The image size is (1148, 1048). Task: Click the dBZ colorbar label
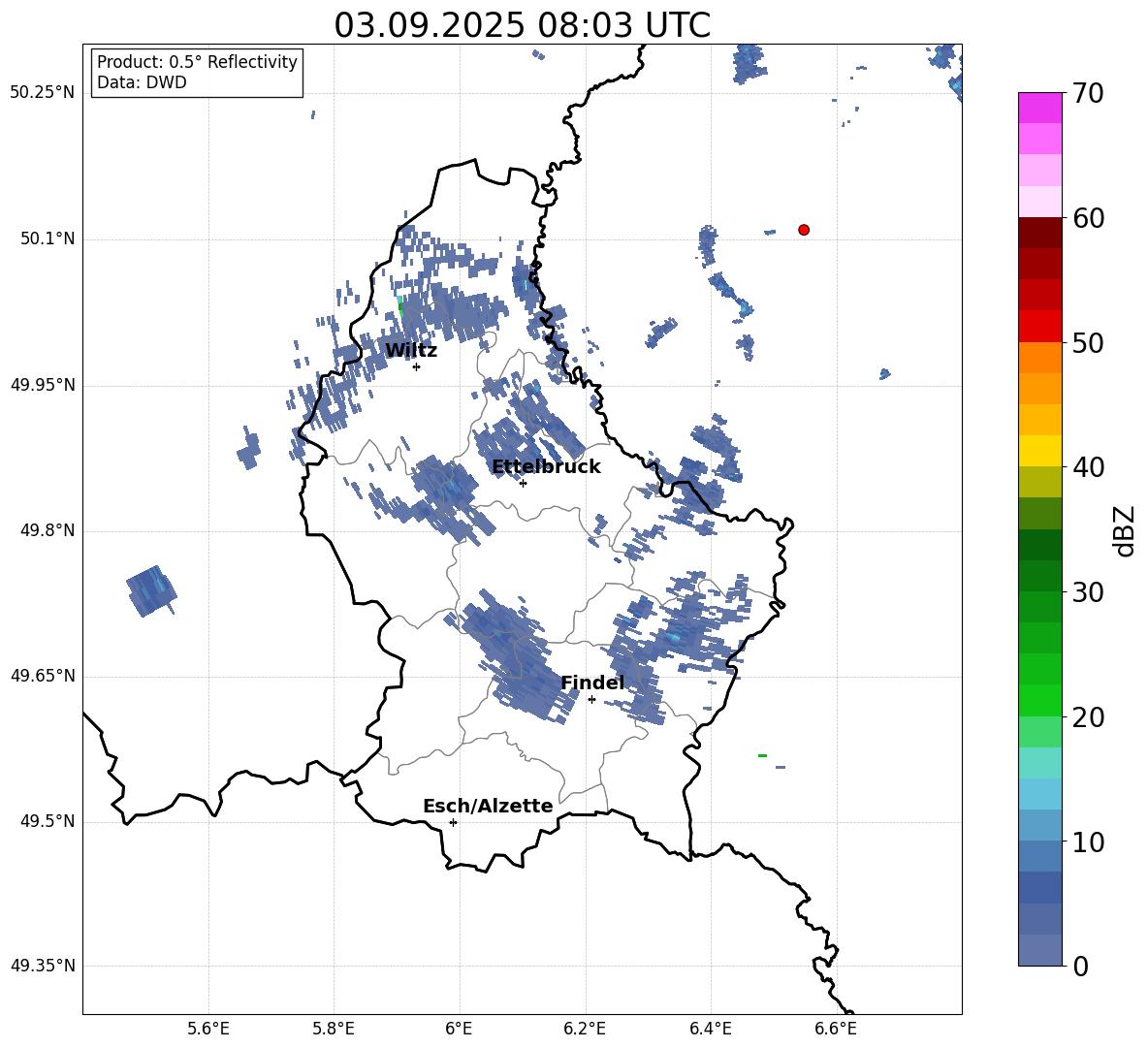point(1125,530)
